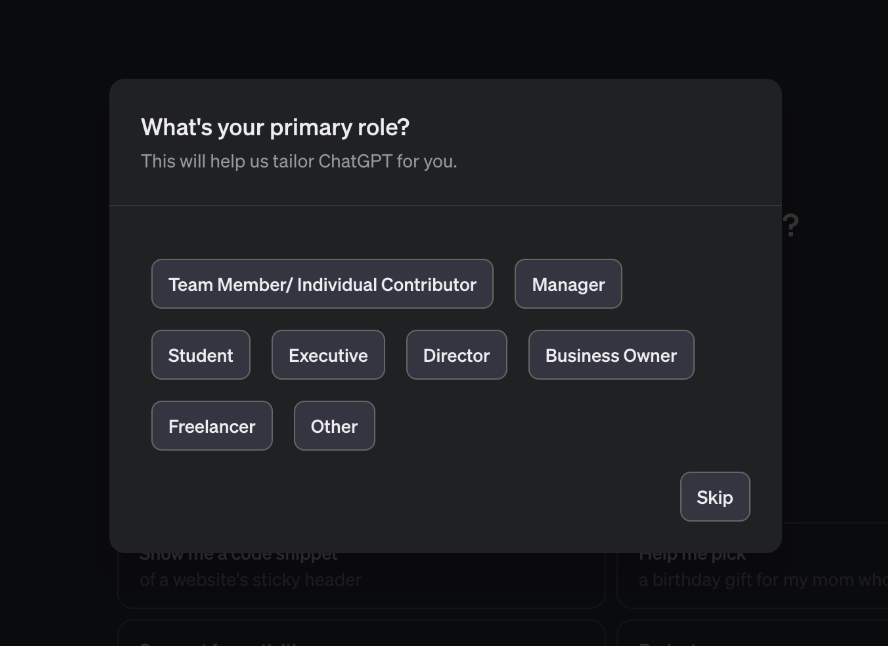Open the birthday gift for mom suggestion
The height and width of the screenshot is (646, 888).
click(760, 581)
